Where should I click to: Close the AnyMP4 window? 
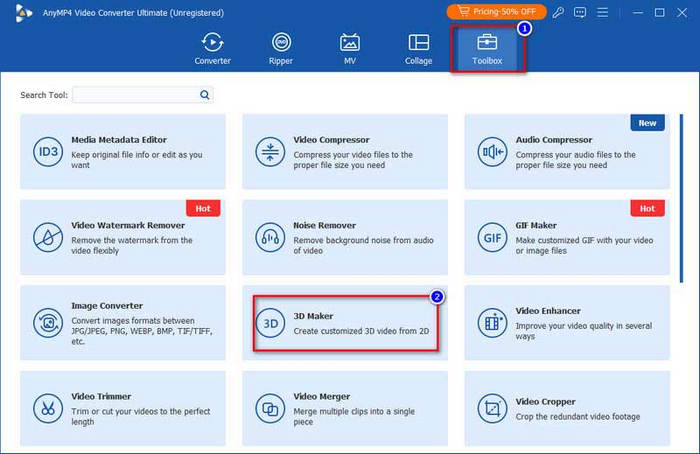pyautogui.click(x=682, y=12)
